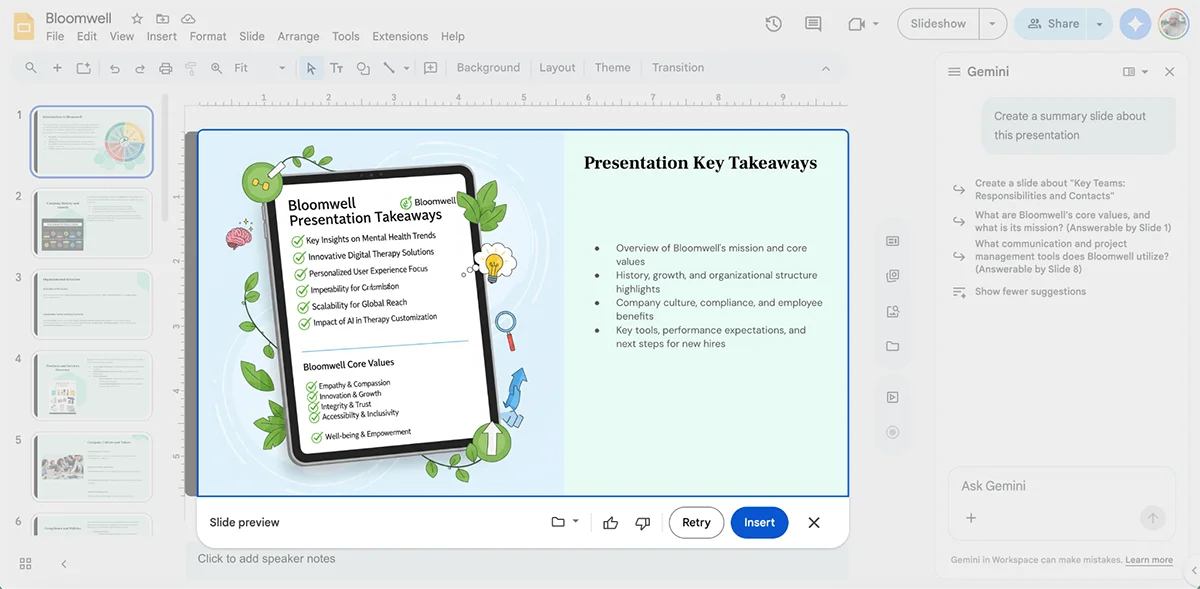Viewport: 1200px width, 589px height.
Task: Expand the Line tool dropdown arrow
Action: pos(407,68)
